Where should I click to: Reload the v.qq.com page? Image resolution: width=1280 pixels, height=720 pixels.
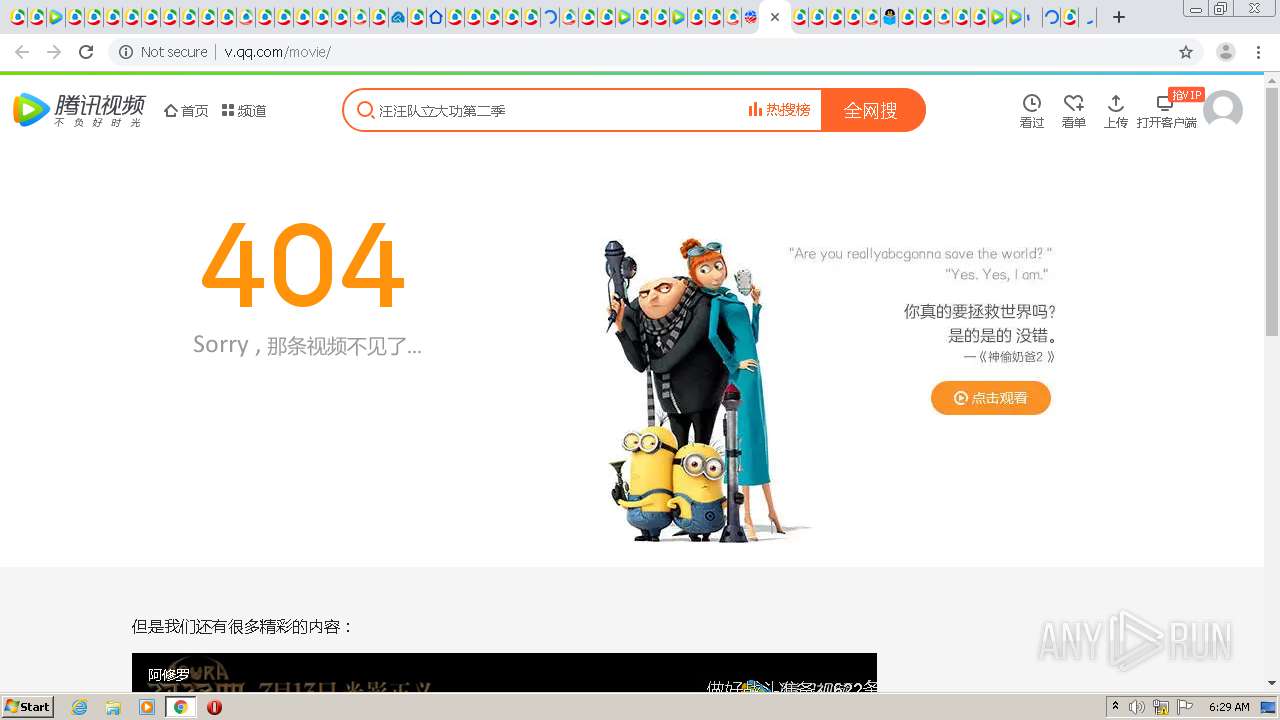pyautogui.click(x=86, y=52)
